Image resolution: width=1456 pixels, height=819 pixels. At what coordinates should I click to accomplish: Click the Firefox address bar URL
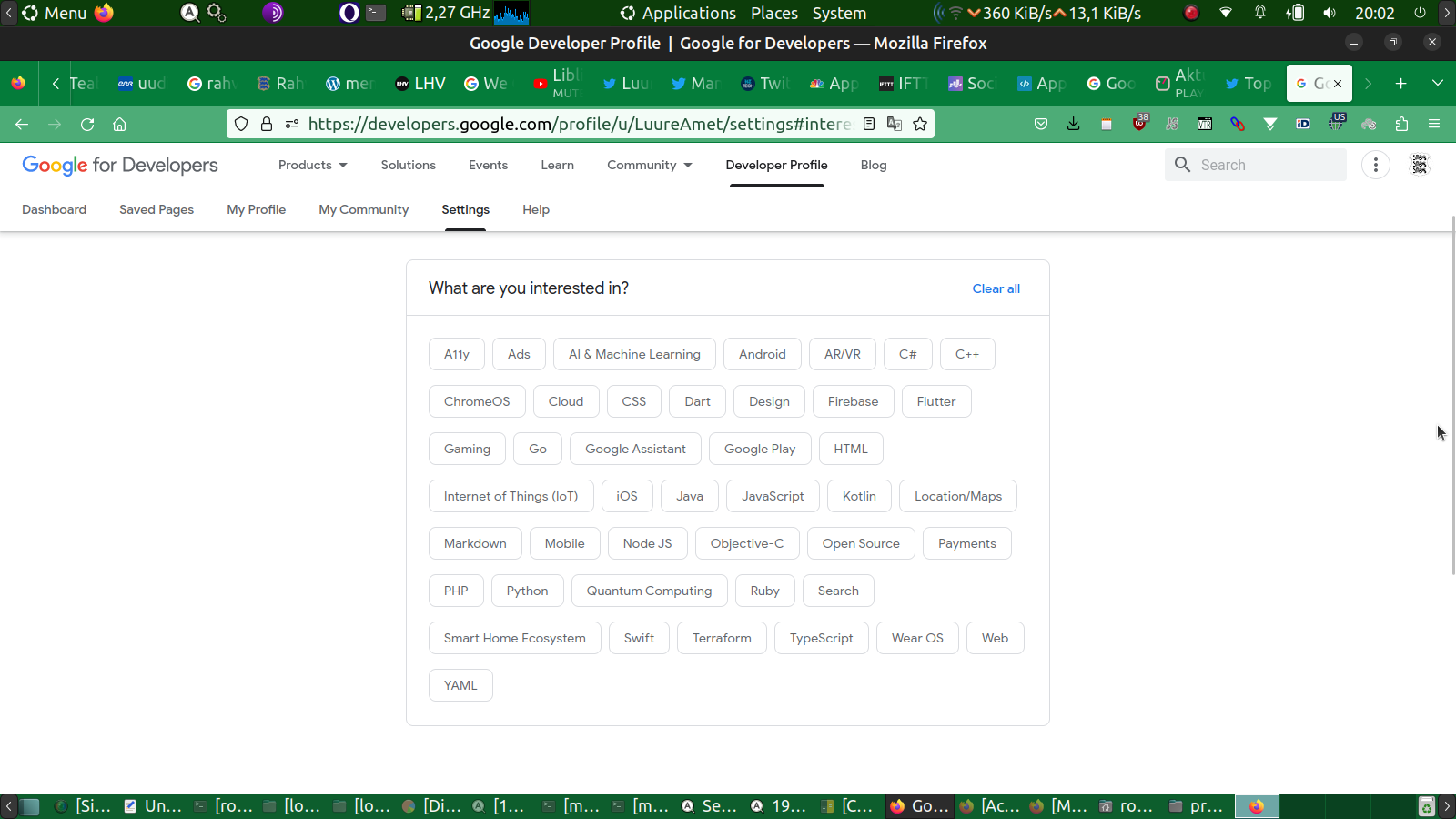(x=580, y=124)
